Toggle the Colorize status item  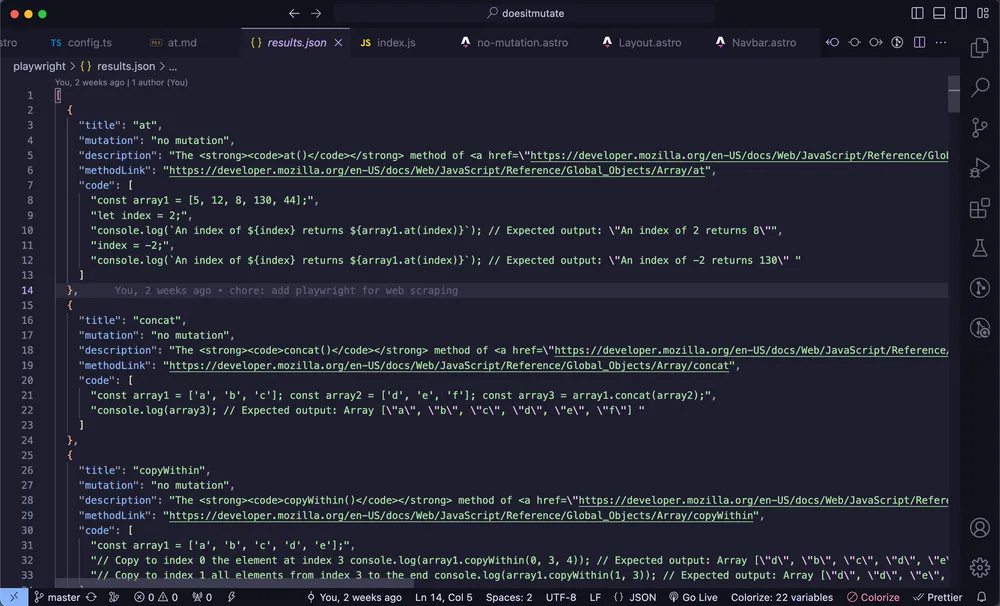tap(873, 597)
